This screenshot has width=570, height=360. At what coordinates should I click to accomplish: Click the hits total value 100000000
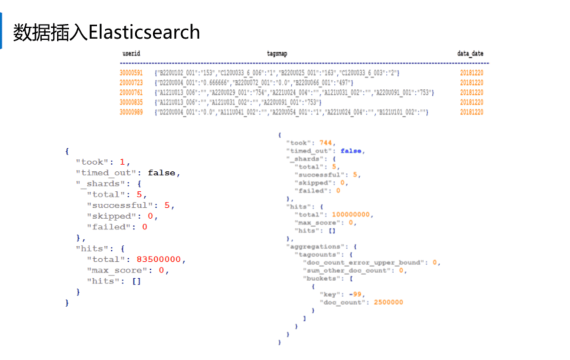point(351,215)
